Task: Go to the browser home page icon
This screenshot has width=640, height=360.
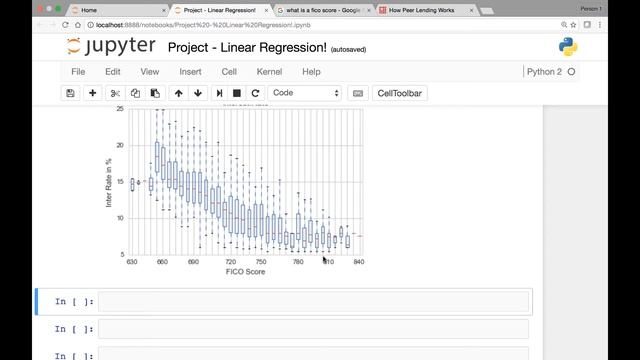Action: (x=78, y=25)
